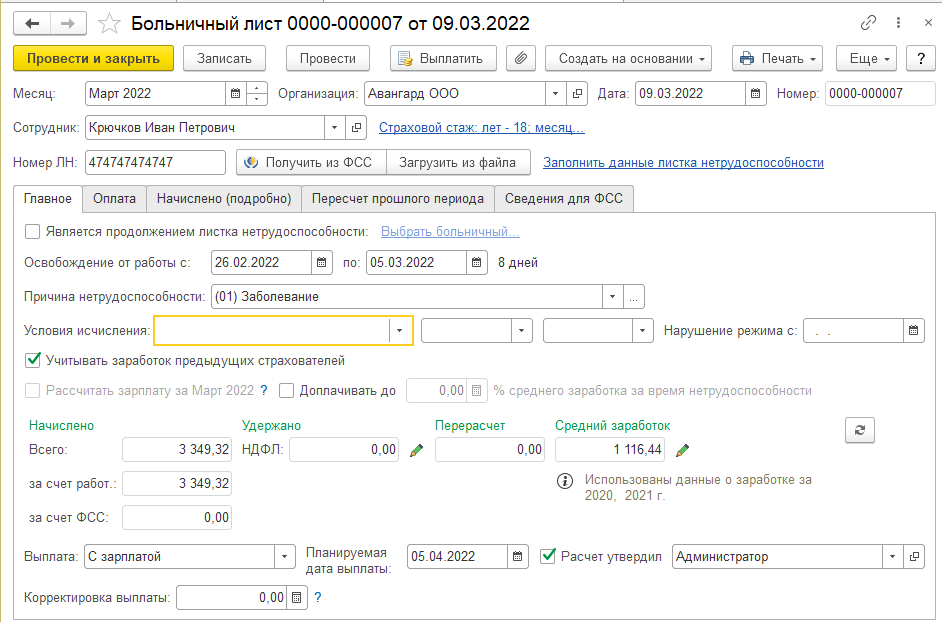Show hint for Корректировка выплаты question mark
The width and height of the screenshot is (942, 622).
coord(318,597)
